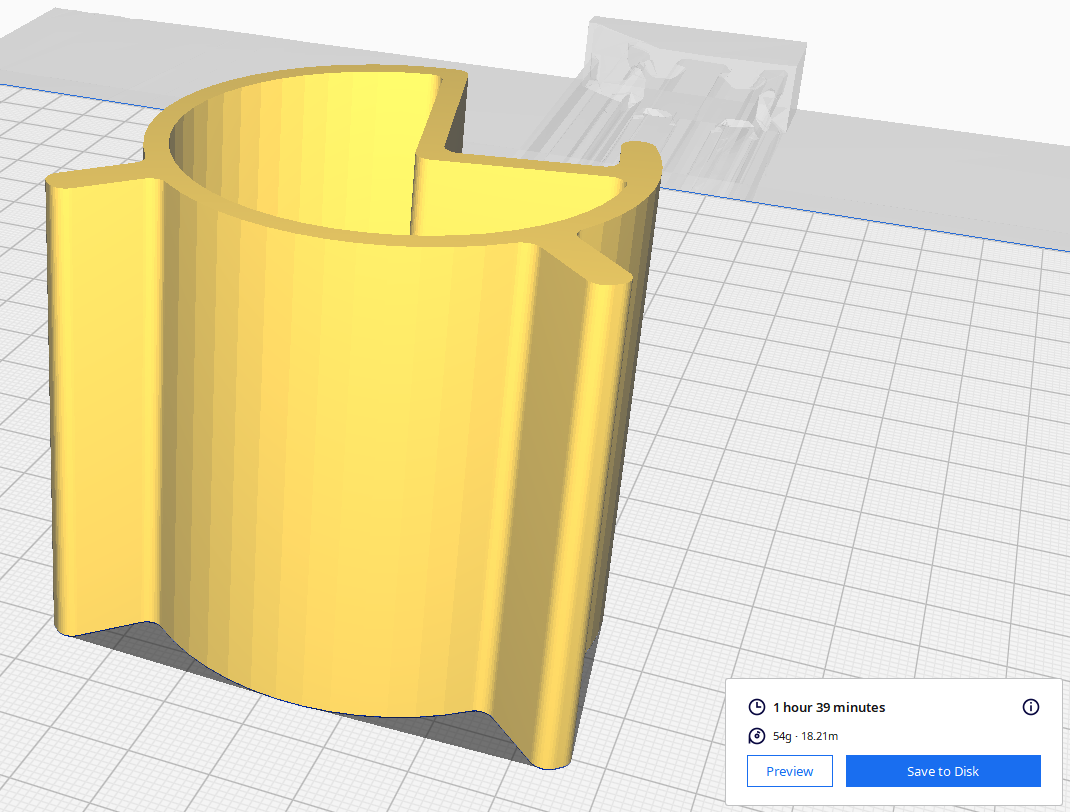
Task: Click the '1 hour 39 minutes' estimate
Action: point(828,707)
